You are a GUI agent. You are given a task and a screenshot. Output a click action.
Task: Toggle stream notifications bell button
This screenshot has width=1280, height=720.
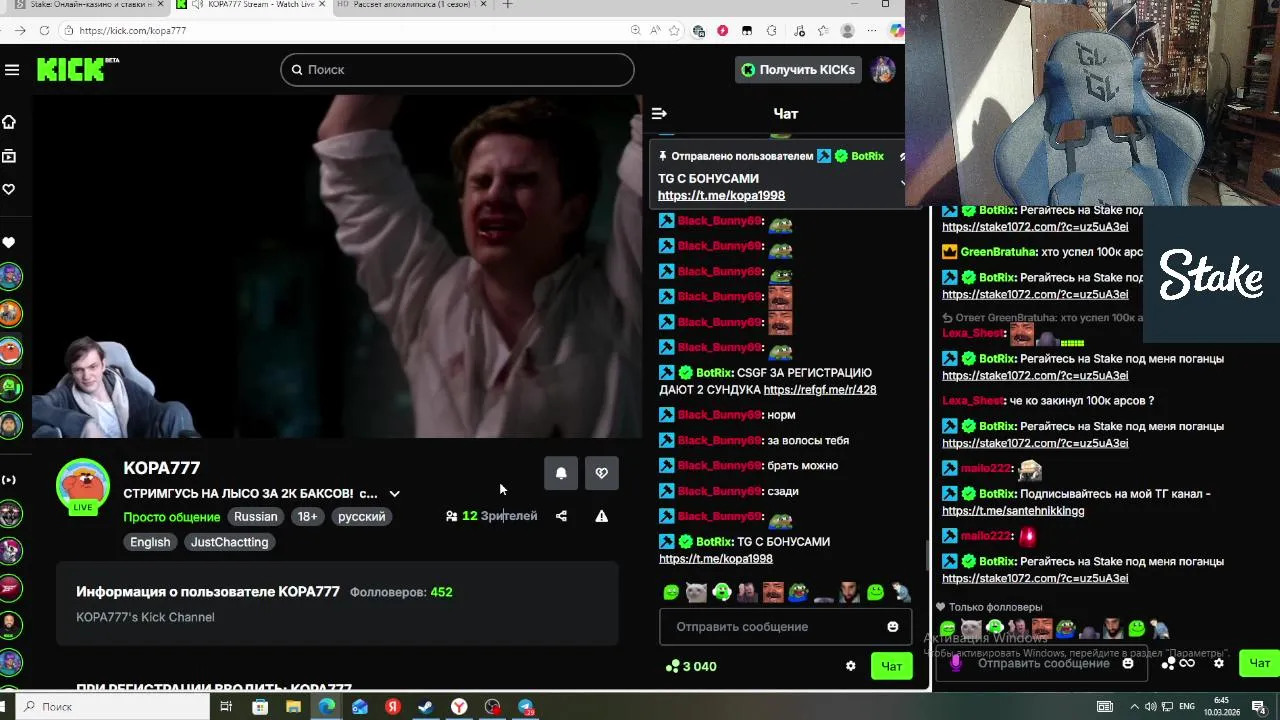click(561, 473)
